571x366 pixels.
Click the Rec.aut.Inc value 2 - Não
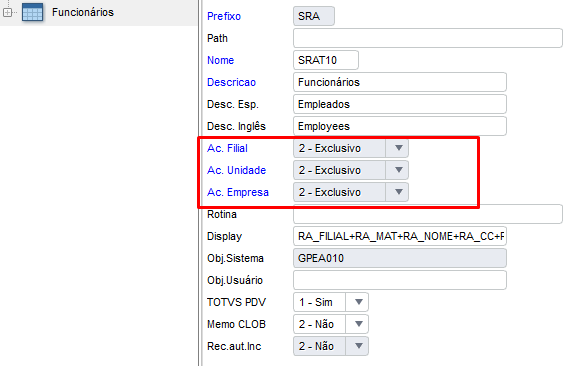(x=316, y=346)
